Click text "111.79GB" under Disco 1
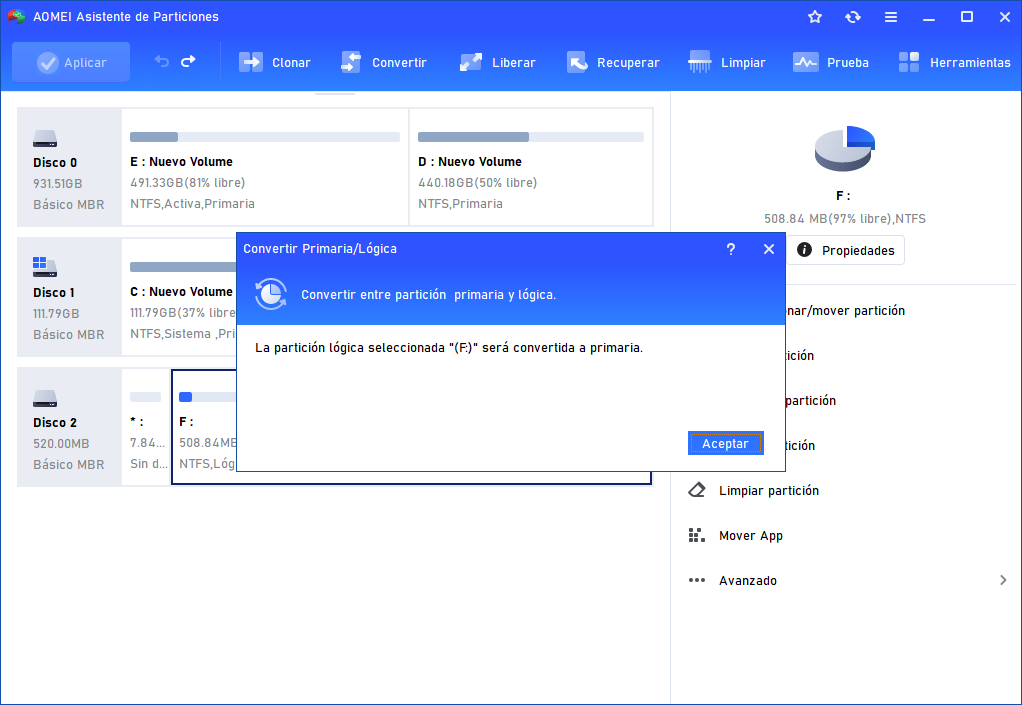This screenshot has width=1022, height=705. coord(56,313)
